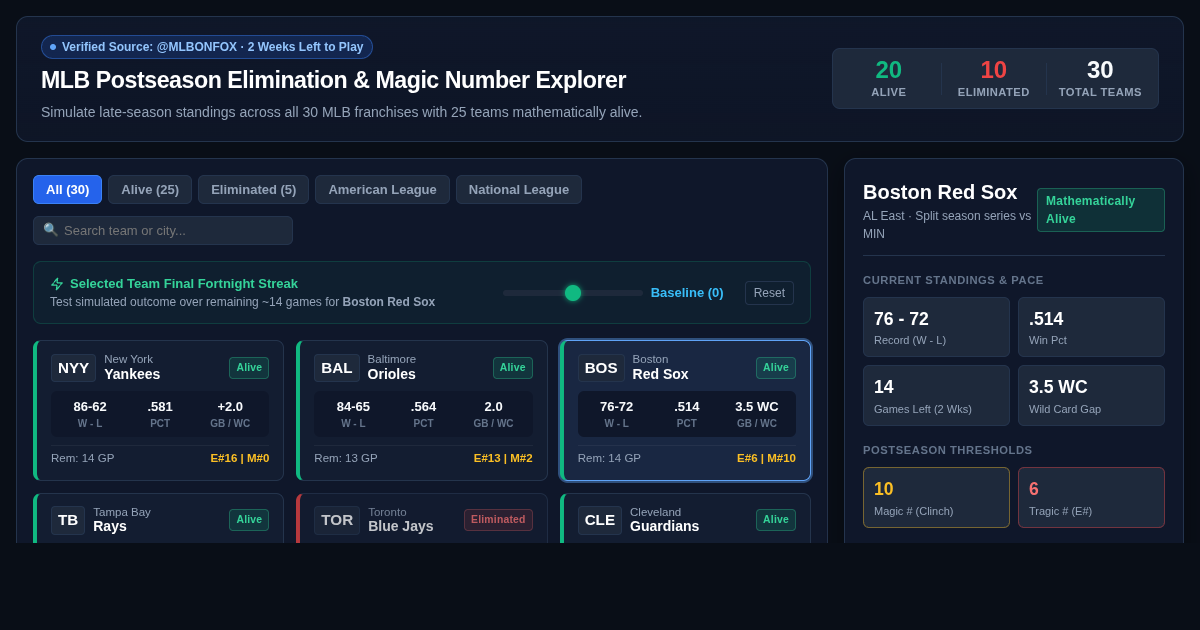This screenshot has width=1200, height=630.
Task: Click the BAL team abbreviation badge
Action: pos(337,368)
